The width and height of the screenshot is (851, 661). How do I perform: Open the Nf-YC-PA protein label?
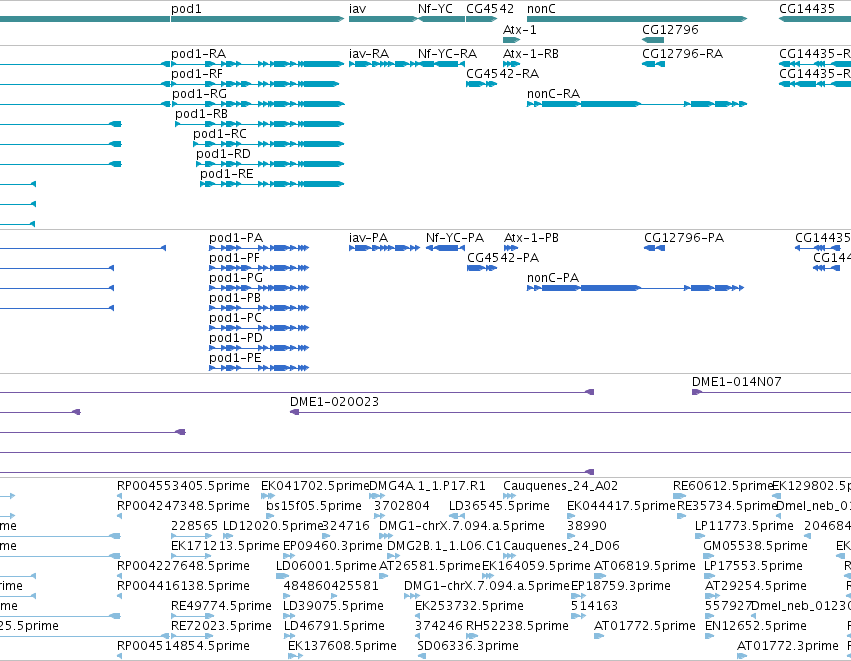coord(455,238)
